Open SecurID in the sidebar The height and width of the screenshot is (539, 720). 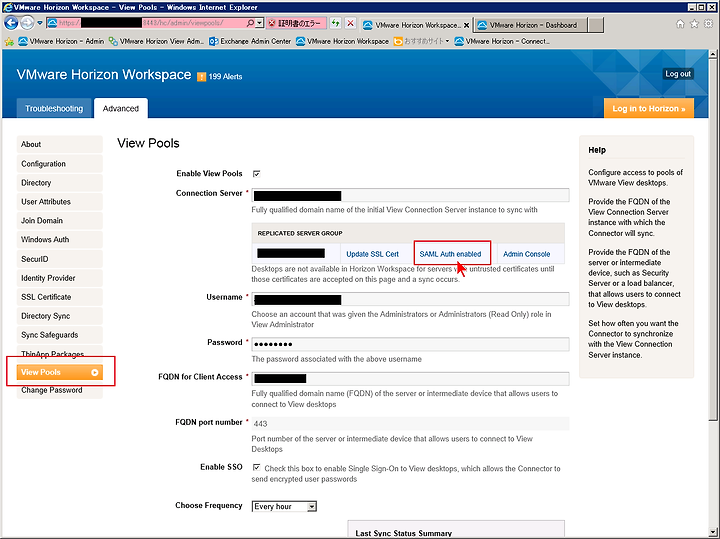click(x=59, y=259)
